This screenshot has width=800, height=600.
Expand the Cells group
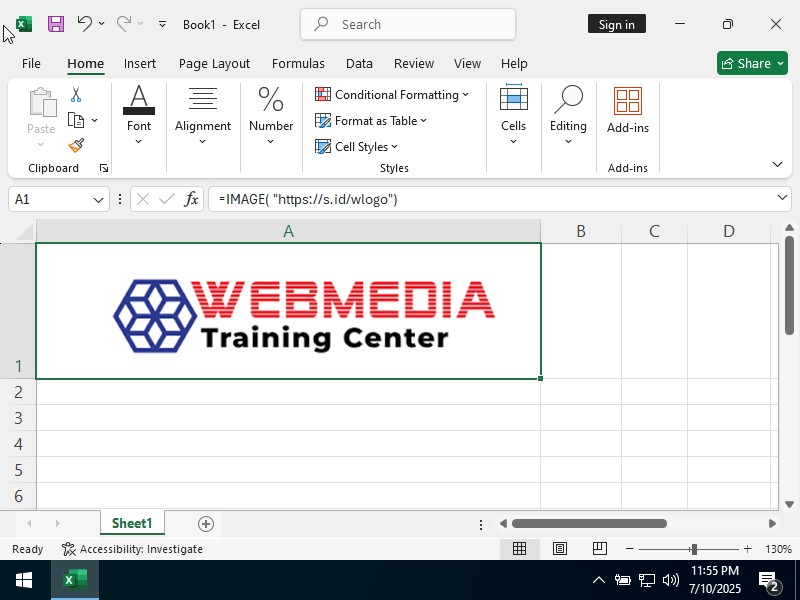(513, 115)
